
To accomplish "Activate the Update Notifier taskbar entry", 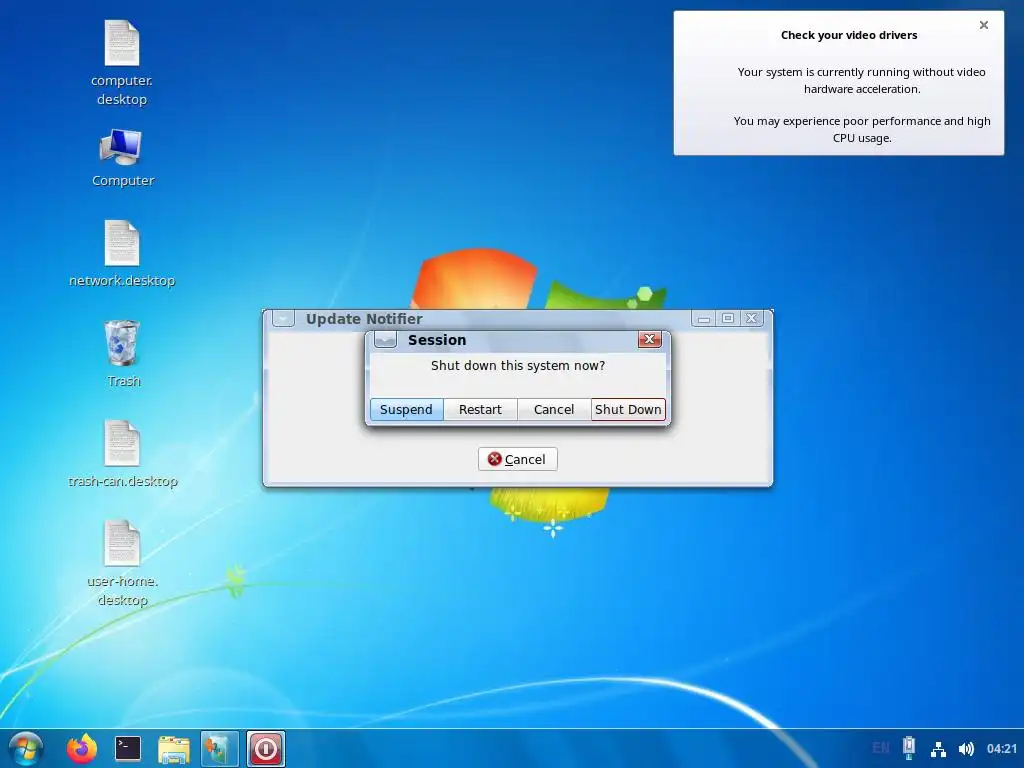I will pos(219,748).
